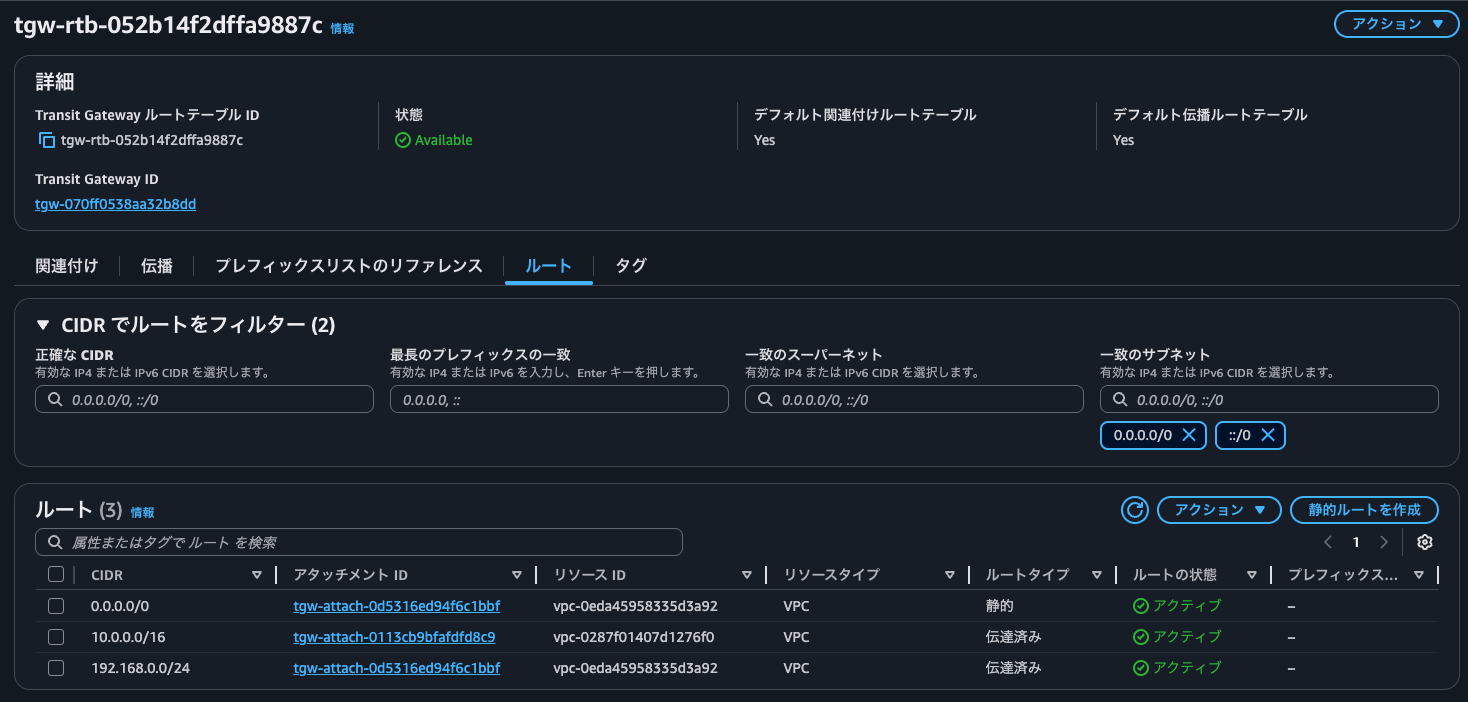Open the routes table preferences gear
The width and height of the screenshot is (1468, 702).
(1424, 542)
